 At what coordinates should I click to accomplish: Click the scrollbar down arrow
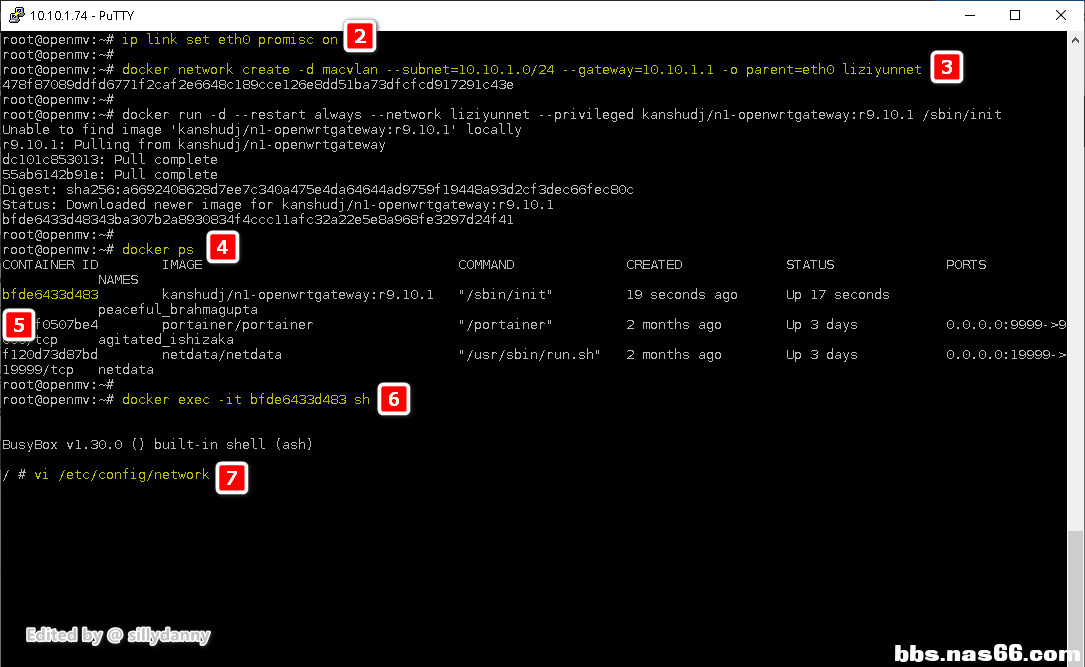tap(1075, 657)
